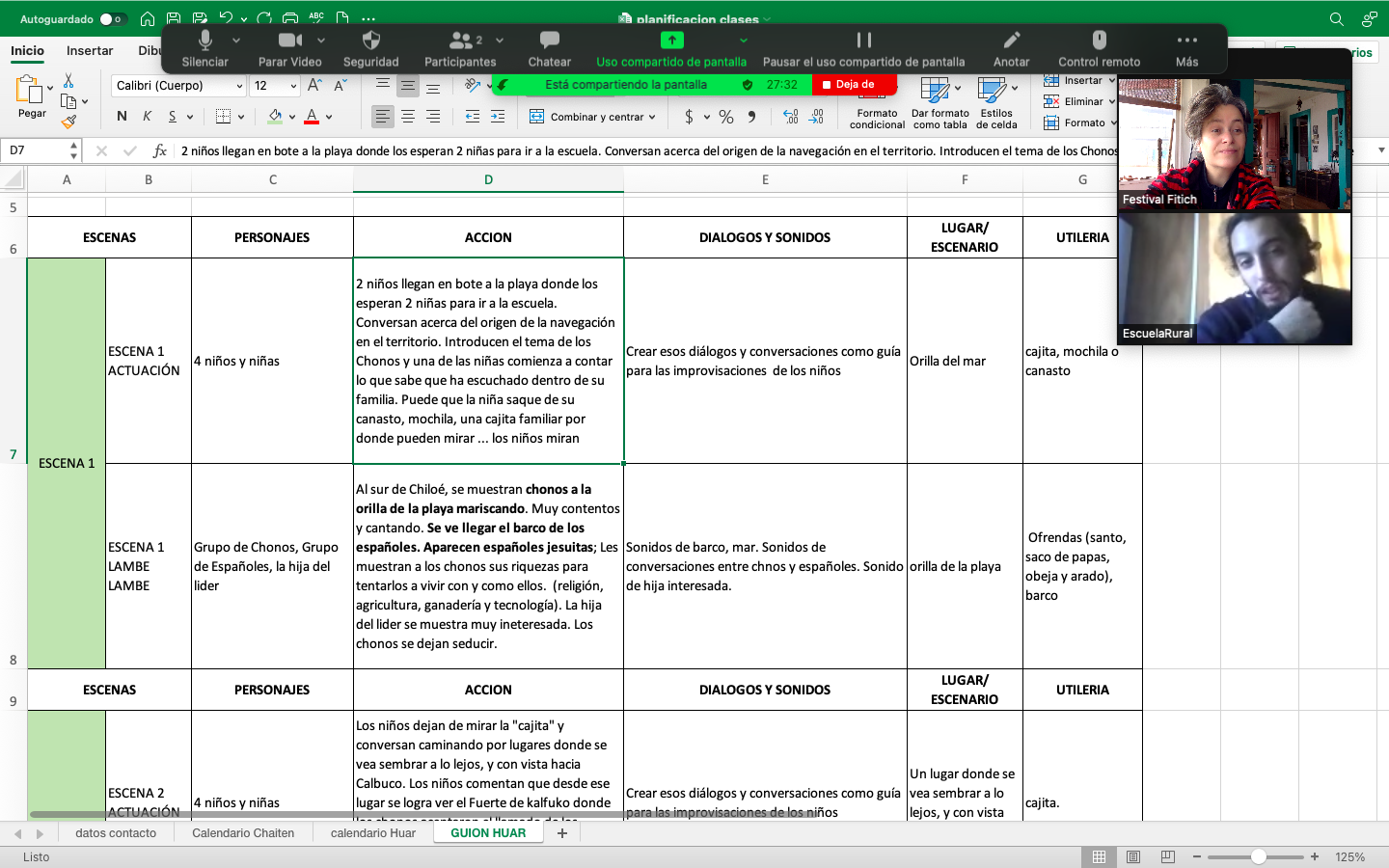
Task: Switch to the Insertar ribbon tab
Action: click(x=90, y=51)
